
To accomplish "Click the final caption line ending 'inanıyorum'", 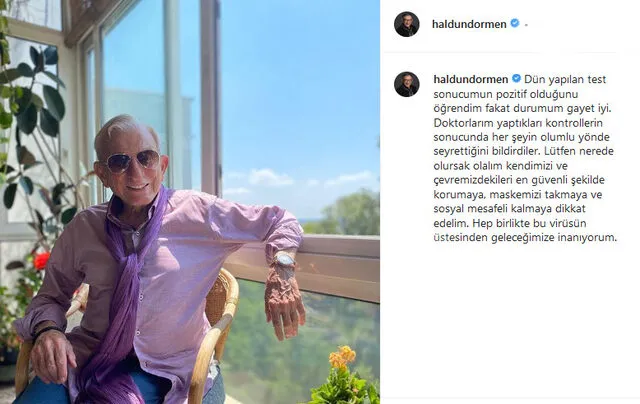I will (x=525, y=237).
